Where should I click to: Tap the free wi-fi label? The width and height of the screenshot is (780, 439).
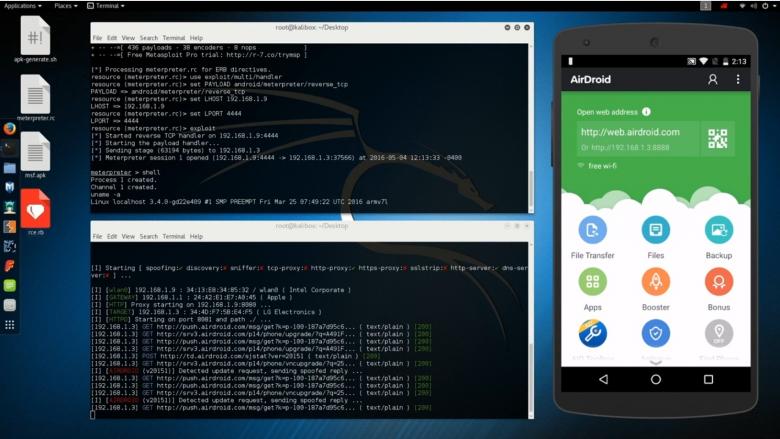click(x=602, y=166)
